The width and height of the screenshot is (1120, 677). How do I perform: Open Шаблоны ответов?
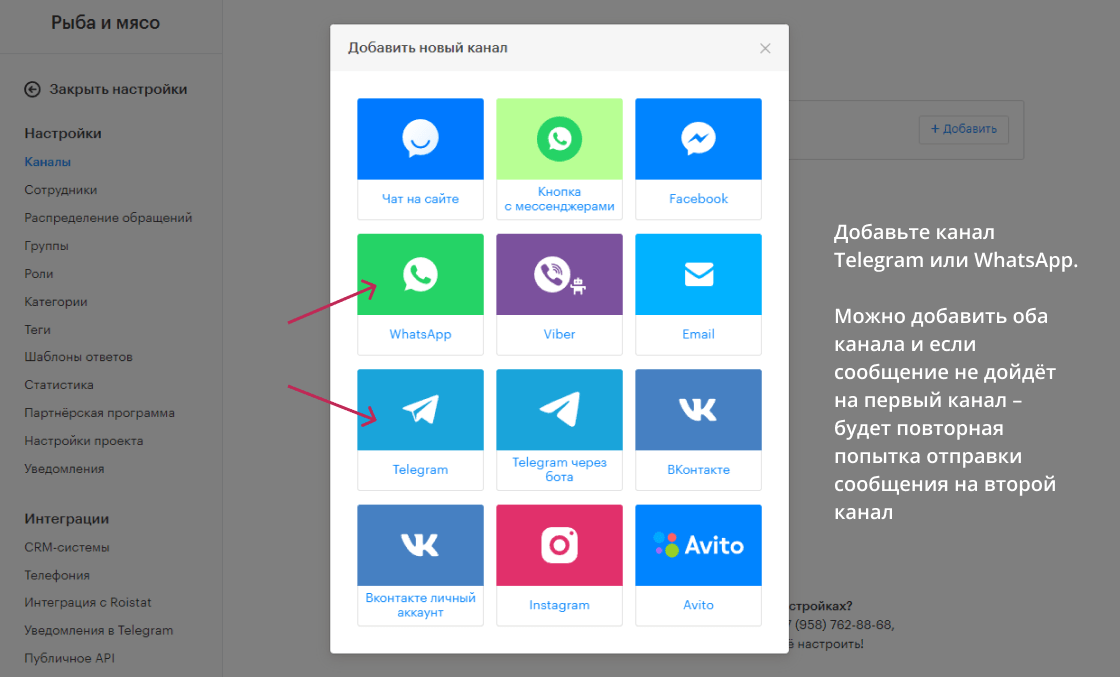coord(79,357)
